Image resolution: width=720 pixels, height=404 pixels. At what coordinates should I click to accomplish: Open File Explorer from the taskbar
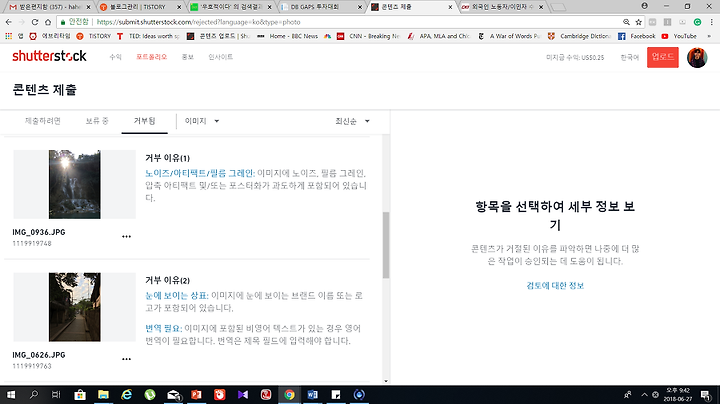click(103, 395)
